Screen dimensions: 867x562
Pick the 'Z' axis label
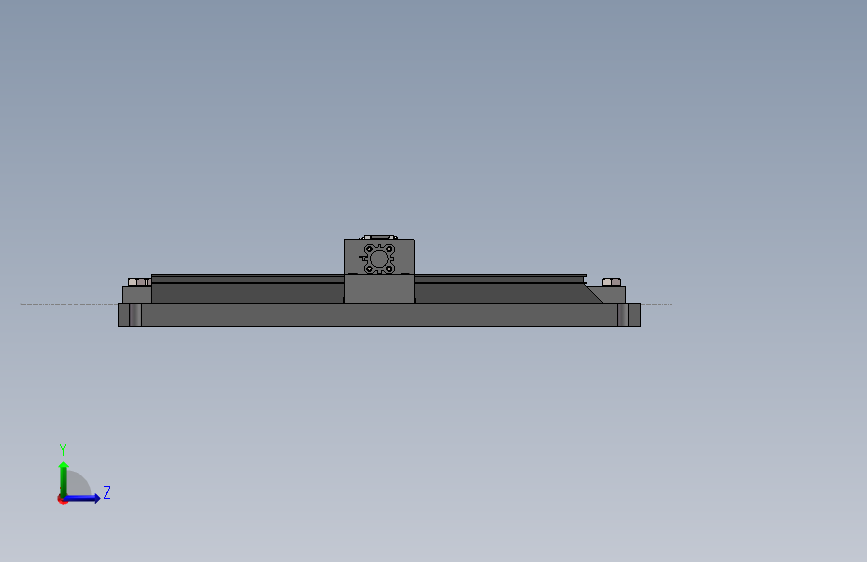[x=107, y=492]
